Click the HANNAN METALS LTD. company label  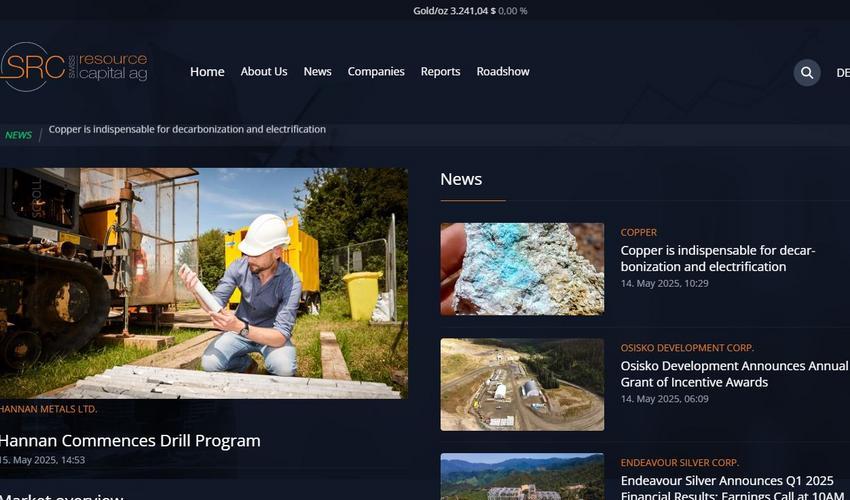pyautogui.click(x=49, y=409)
